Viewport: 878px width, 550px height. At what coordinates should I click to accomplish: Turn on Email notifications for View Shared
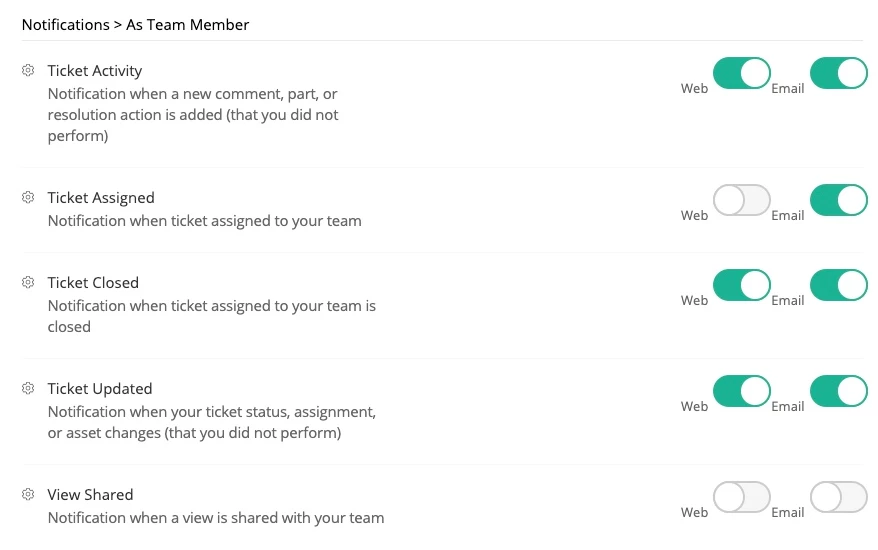(838, 497)
